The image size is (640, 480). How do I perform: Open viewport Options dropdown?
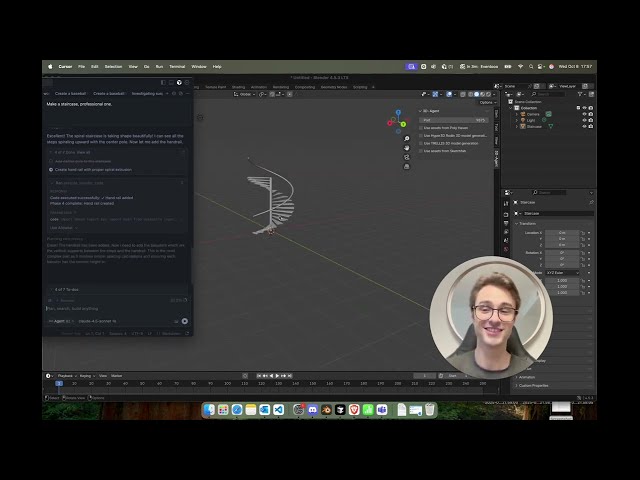click(x=487, y=102)
